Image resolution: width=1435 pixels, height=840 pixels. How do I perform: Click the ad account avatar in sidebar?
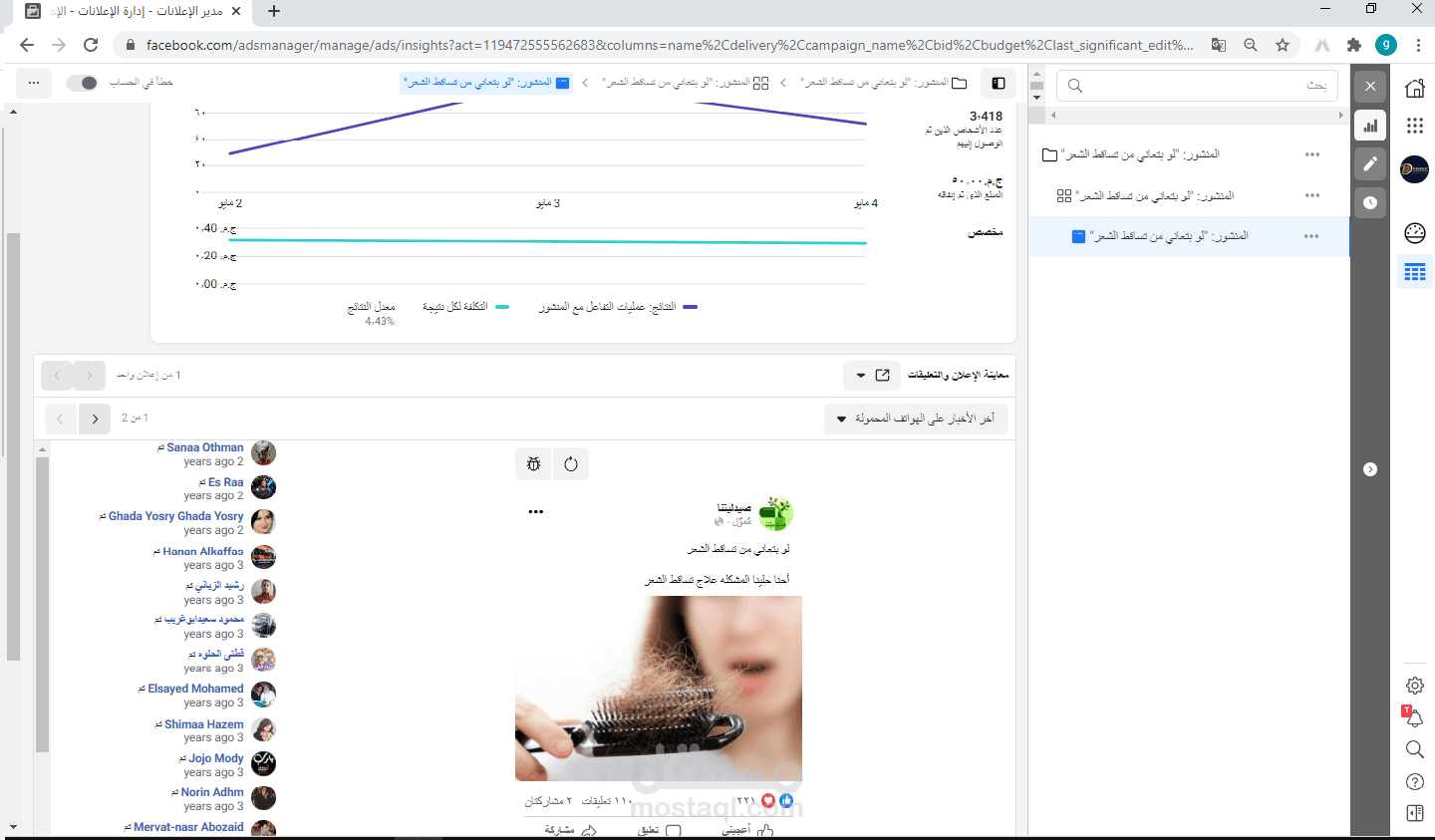point(1415,169)
